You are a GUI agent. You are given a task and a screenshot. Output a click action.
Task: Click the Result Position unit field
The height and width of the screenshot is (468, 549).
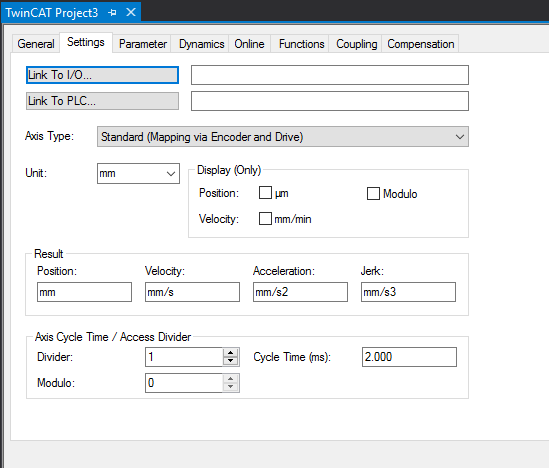(x=84, y=292)
